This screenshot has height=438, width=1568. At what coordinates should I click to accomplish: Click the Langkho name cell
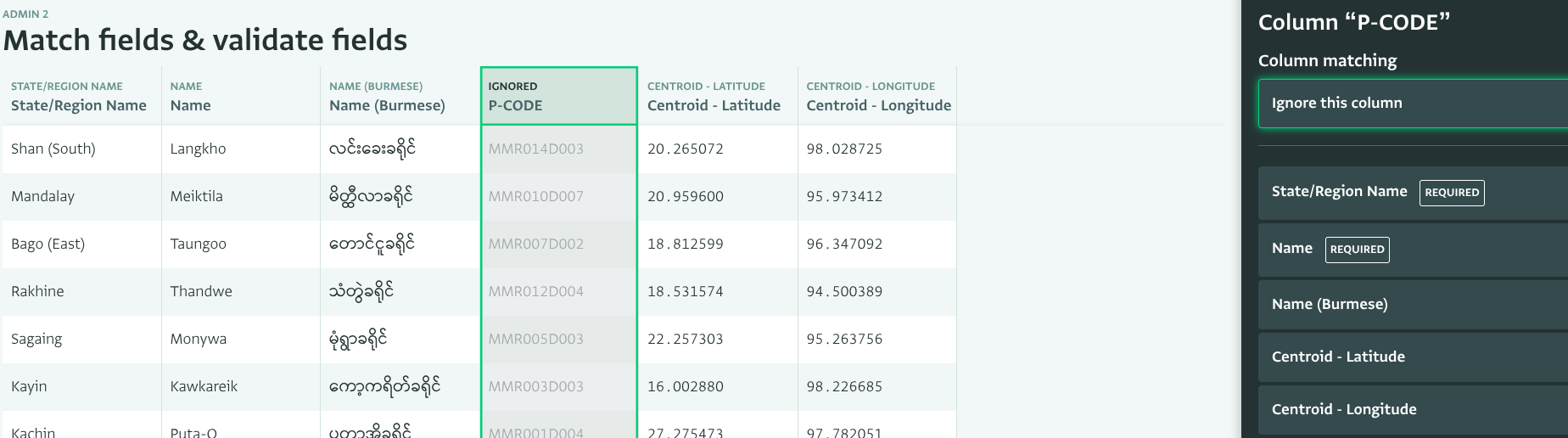pos(241,149)
